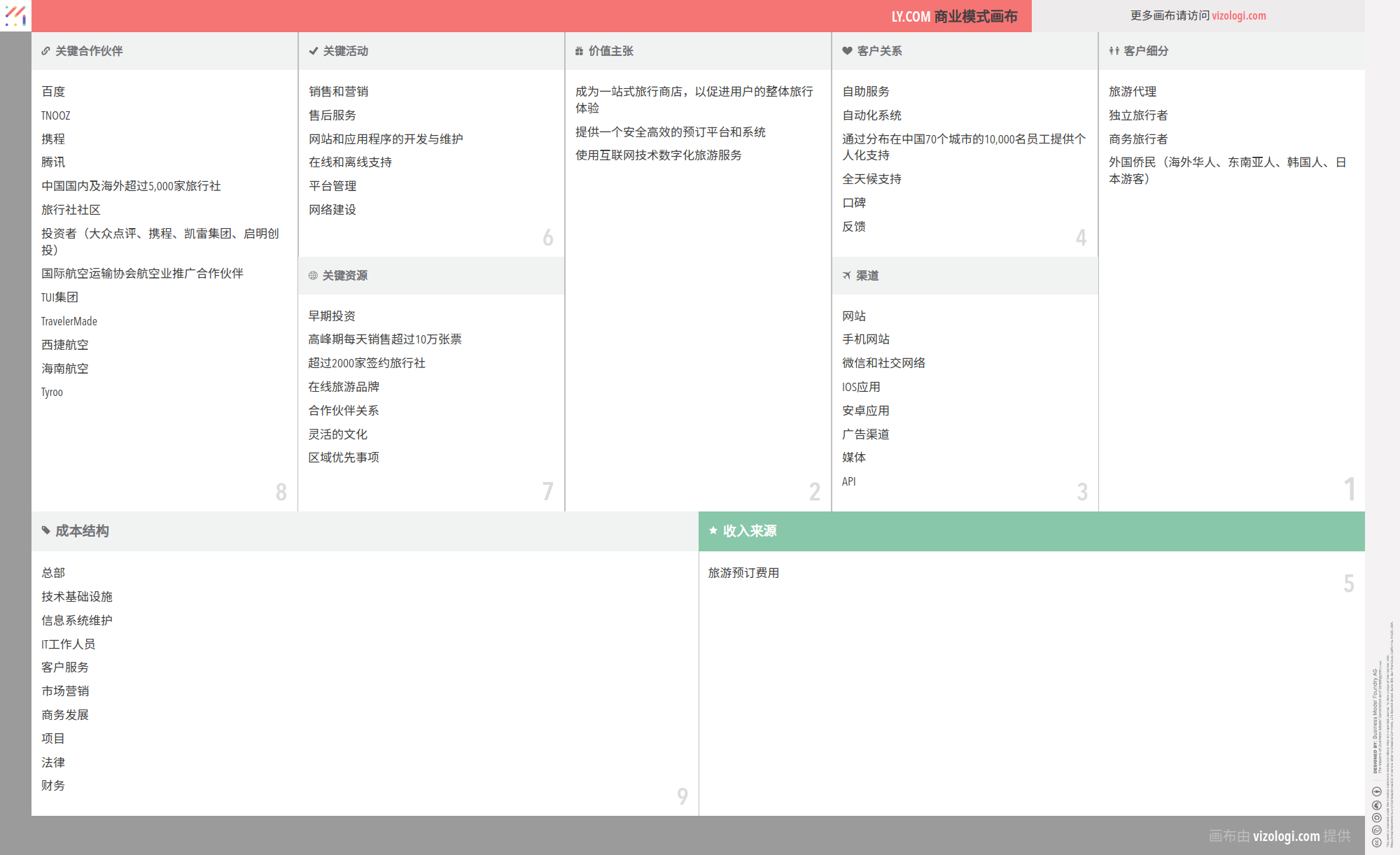Click the TravelerMade partner entry

69,321
